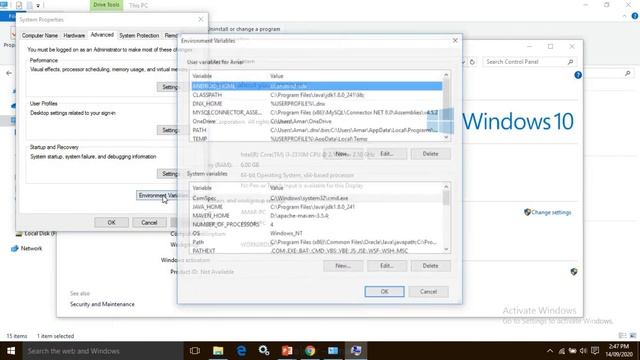Show hidden system tray icons
Image resolution: width=640 pixels, height=360 pixels.
(x=550, y=351)
